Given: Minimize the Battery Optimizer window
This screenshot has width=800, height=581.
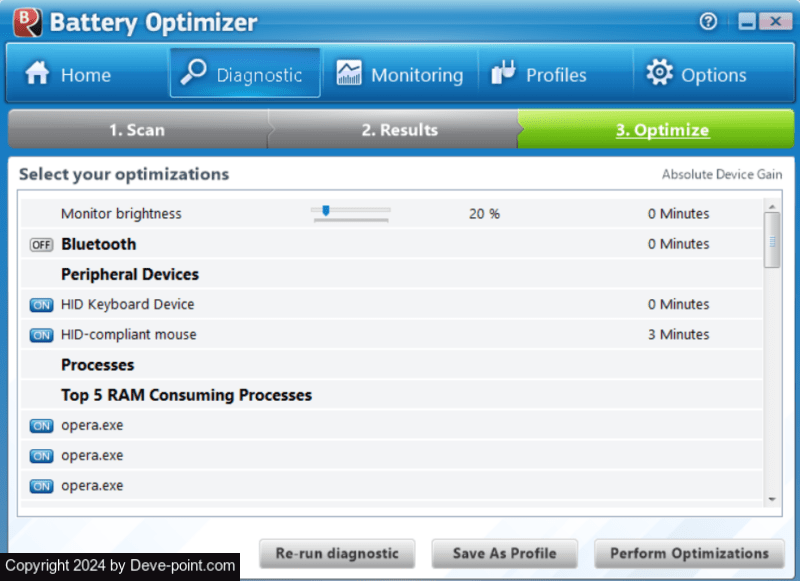Looking at the screenshot, I should [746, 21].
